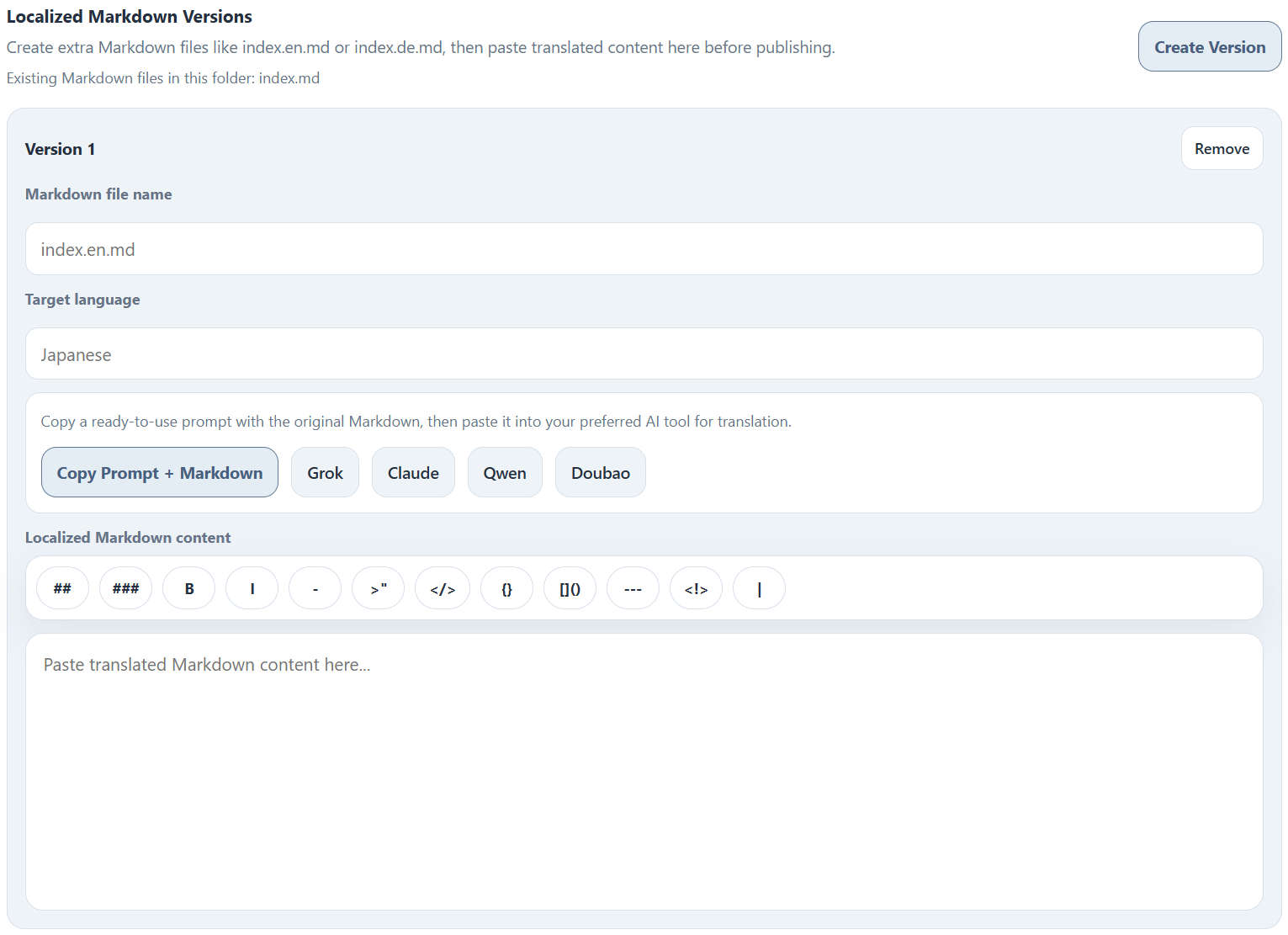The height and width of the screenshot is (935, 1288).
Task: Insert a list item with dash button
Action: coord(315,588)
